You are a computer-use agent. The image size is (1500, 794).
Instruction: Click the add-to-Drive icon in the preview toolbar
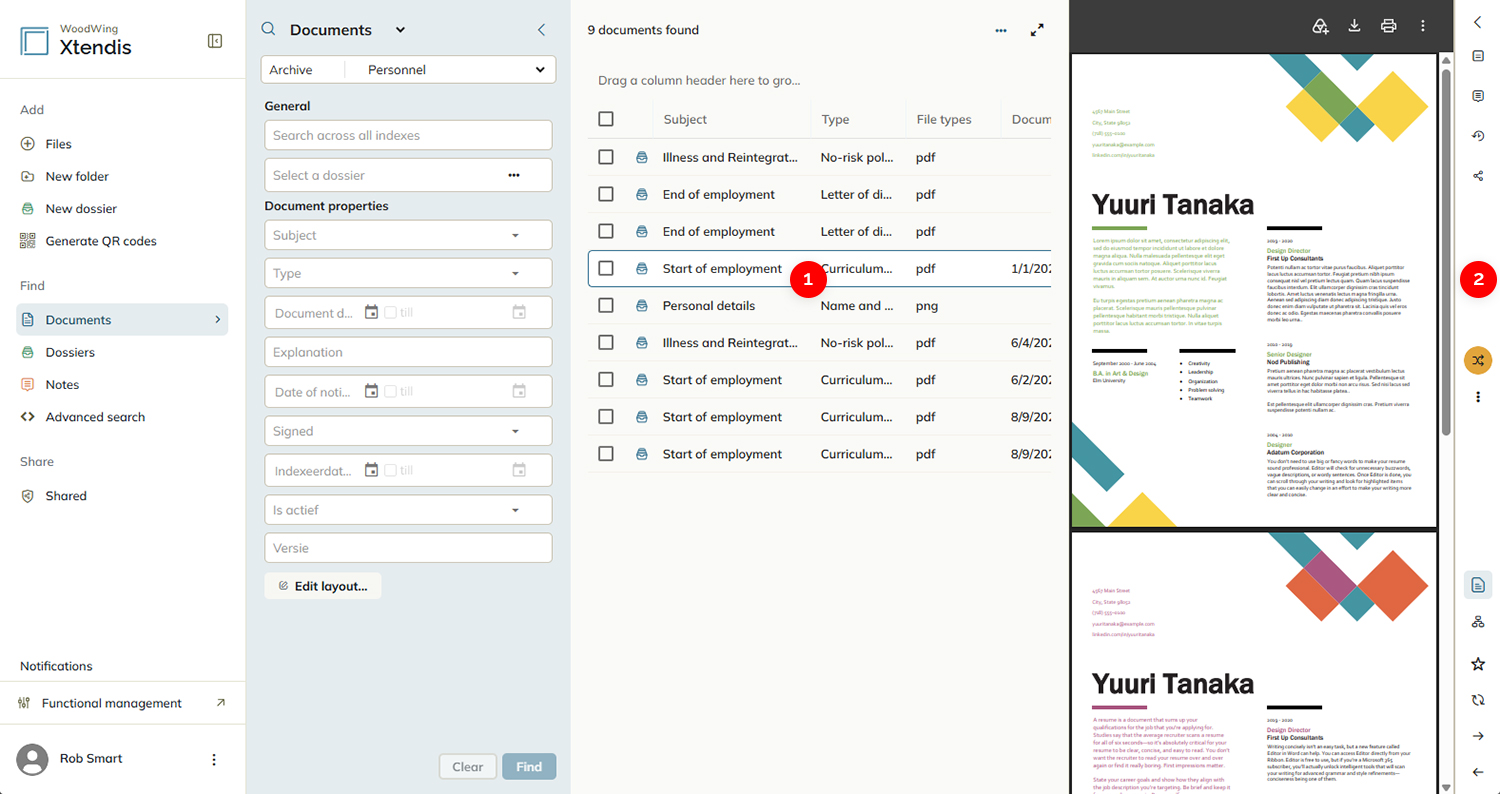click(1320, 26)
